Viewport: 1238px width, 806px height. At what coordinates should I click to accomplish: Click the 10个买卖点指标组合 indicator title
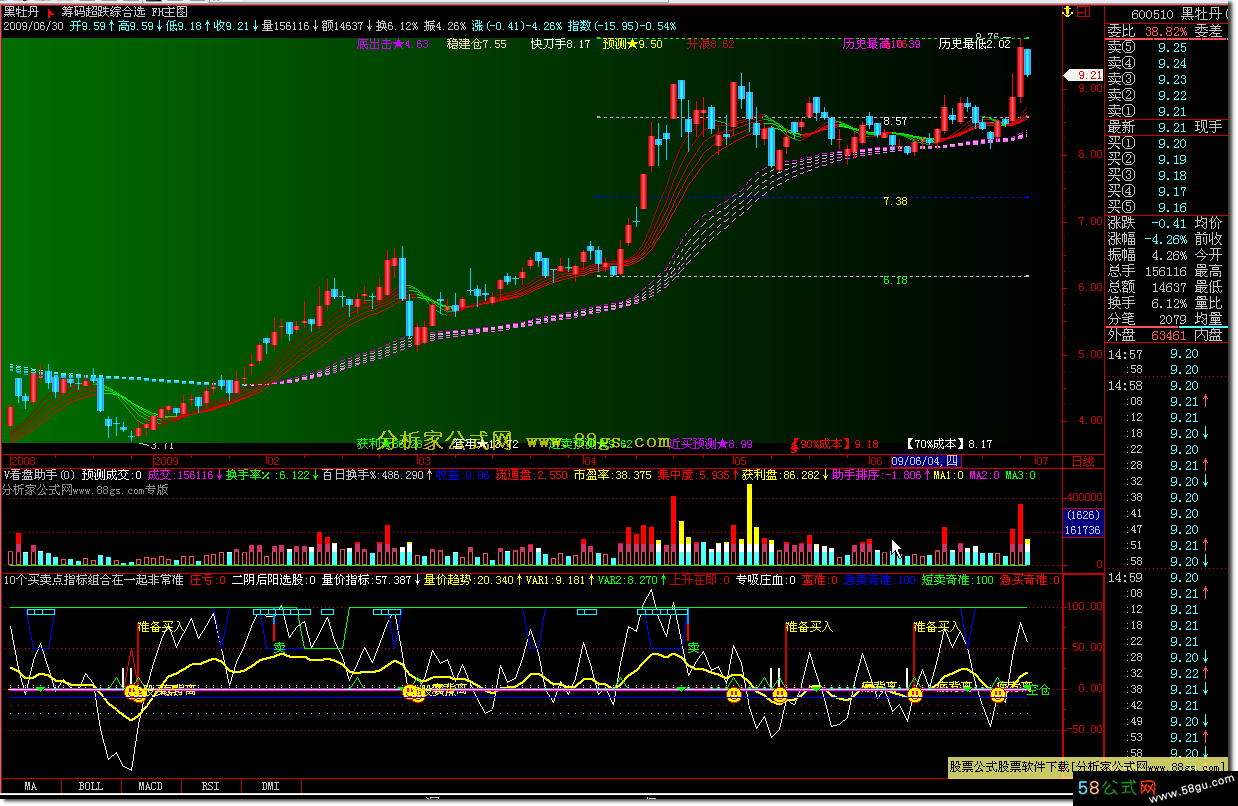(x=95, y=579)
